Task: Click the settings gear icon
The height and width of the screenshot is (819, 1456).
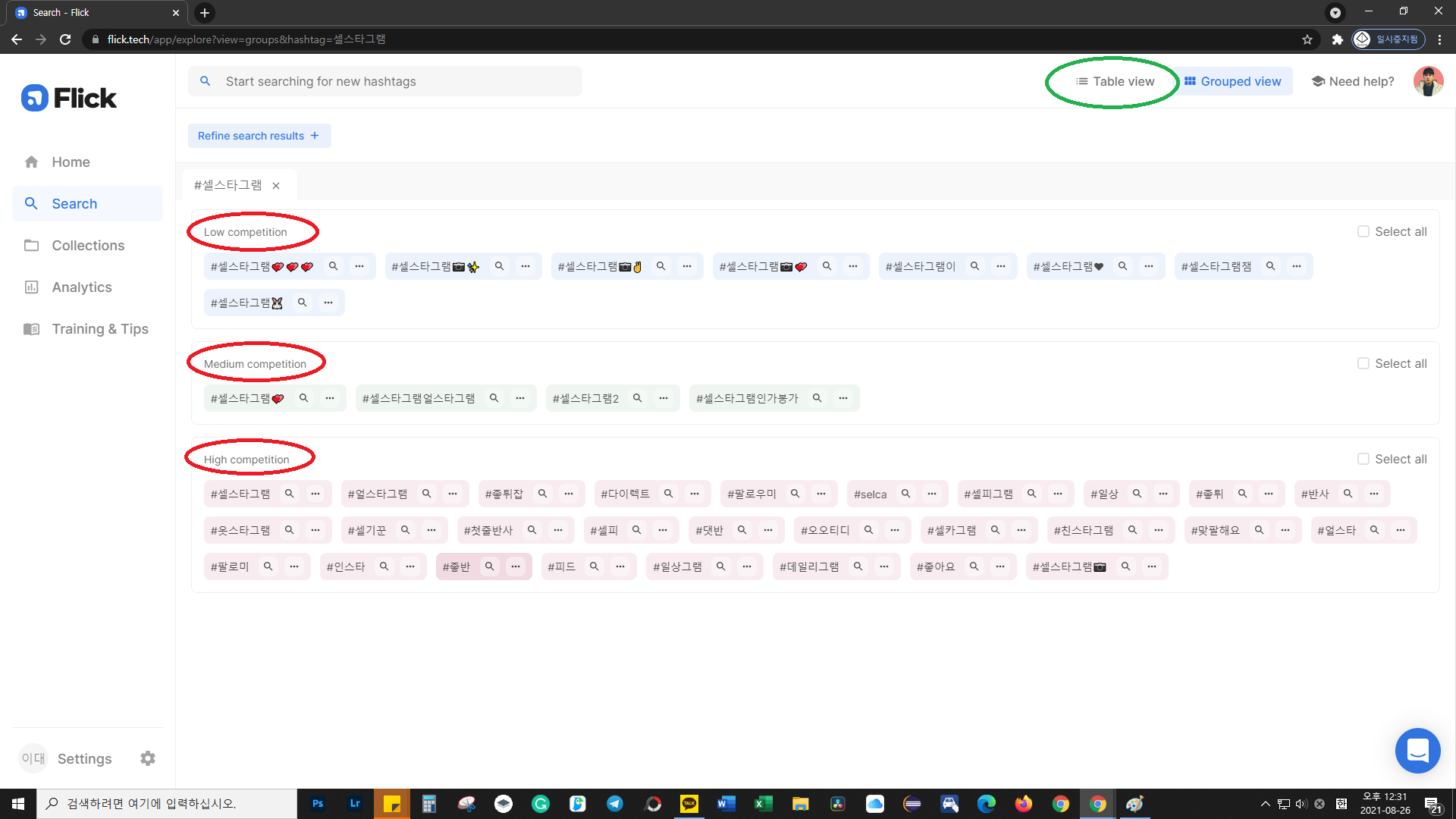Action: click(x=148, y=758)
